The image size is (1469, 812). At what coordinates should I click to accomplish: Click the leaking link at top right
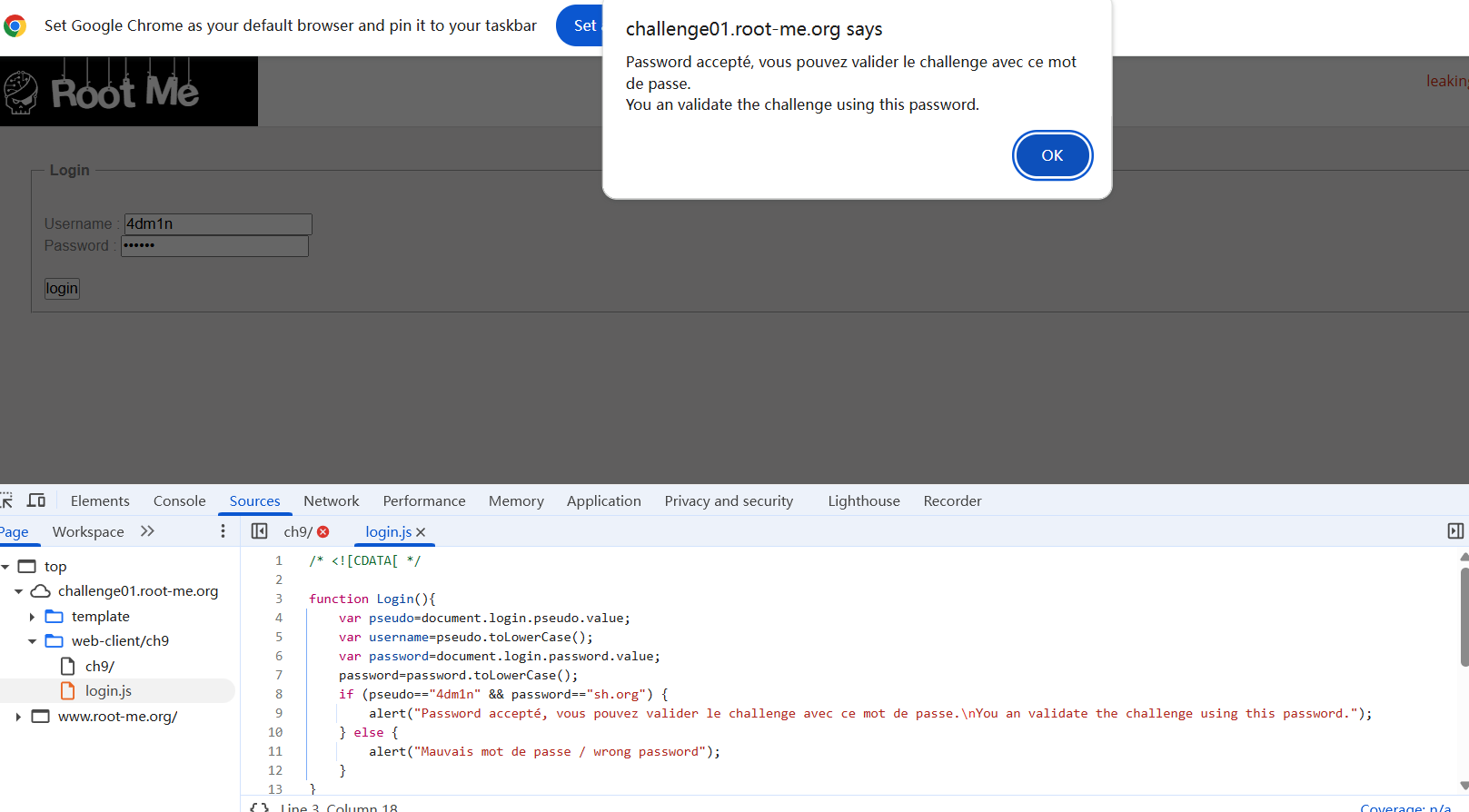pos(1447,81)
